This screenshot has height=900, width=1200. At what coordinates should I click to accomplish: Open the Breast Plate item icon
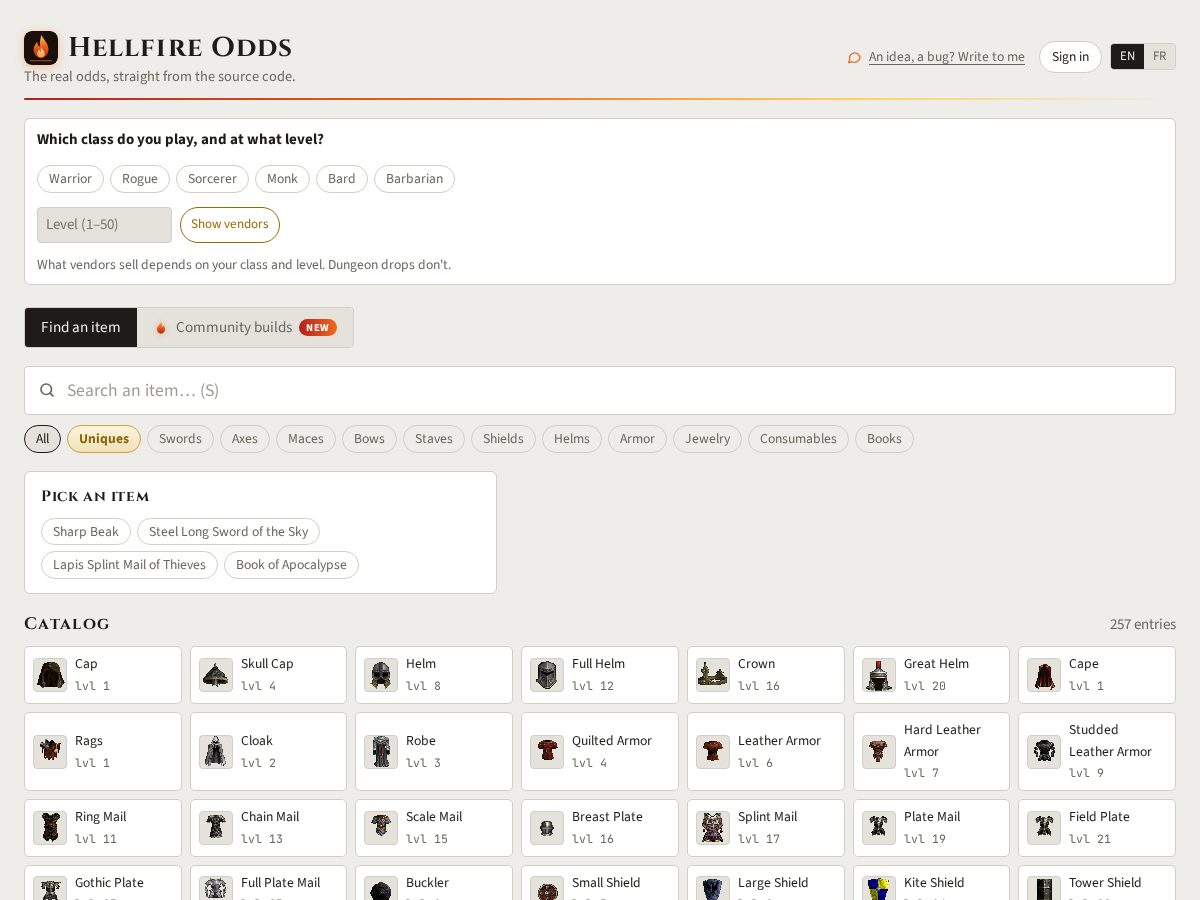pyautogui.click(x=547, y=828)
